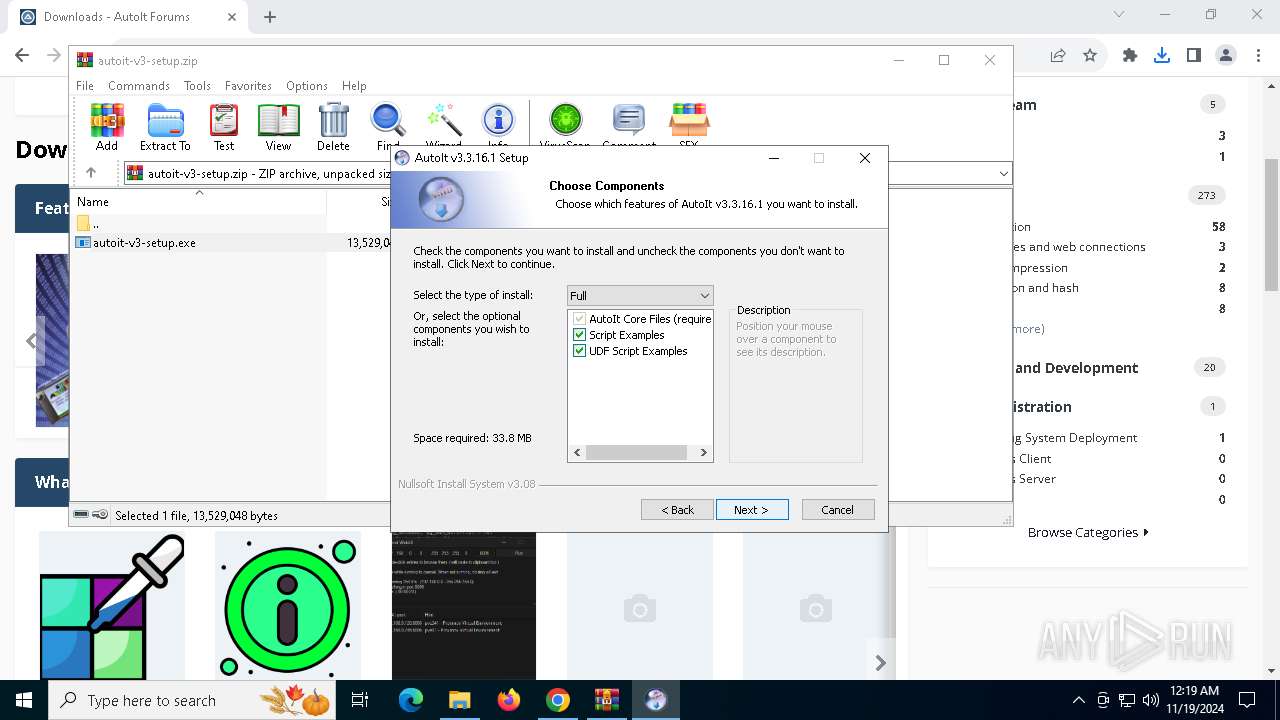Open a new Chrome tab
The height and width of the screenshot is (720, 1280).
click(x=270, y=17)
